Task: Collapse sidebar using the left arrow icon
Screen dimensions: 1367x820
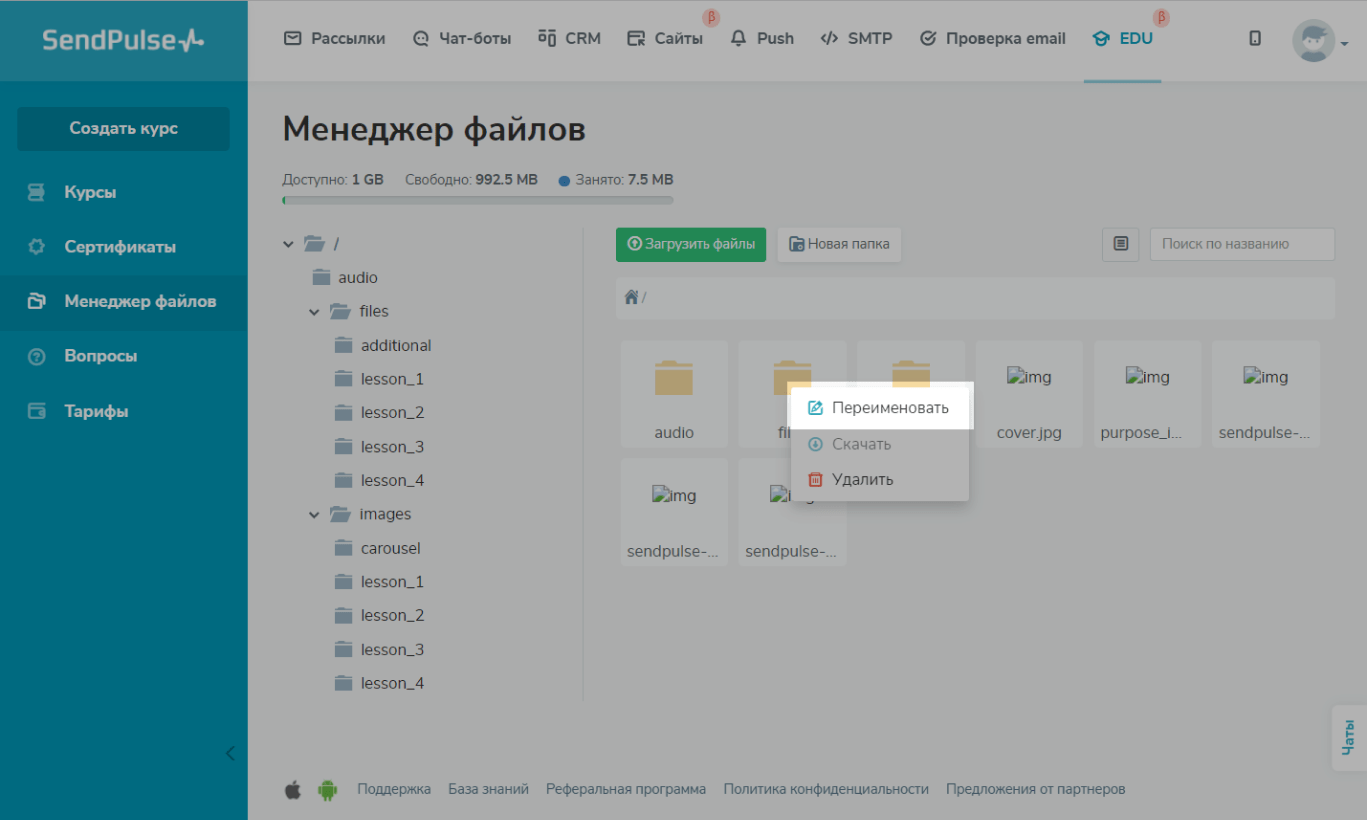Action: [230, 753]
